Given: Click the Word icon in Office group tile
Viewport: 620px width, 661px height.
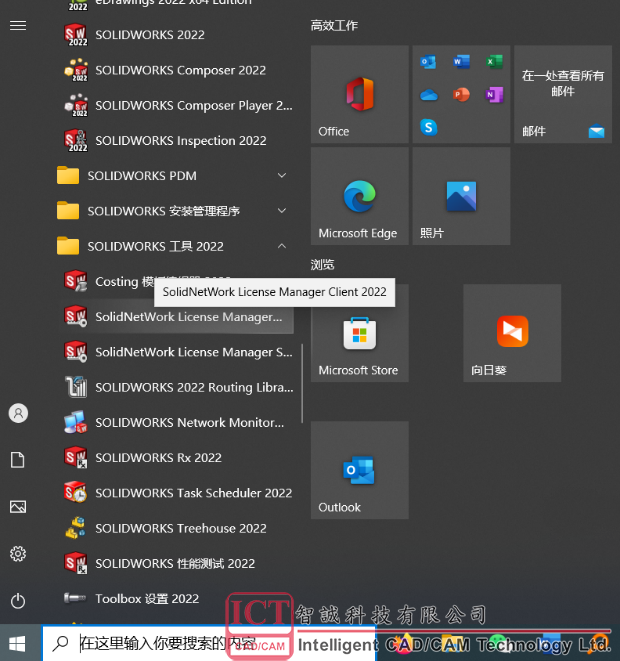Looking at the screenshot, I should coord(462,62).
